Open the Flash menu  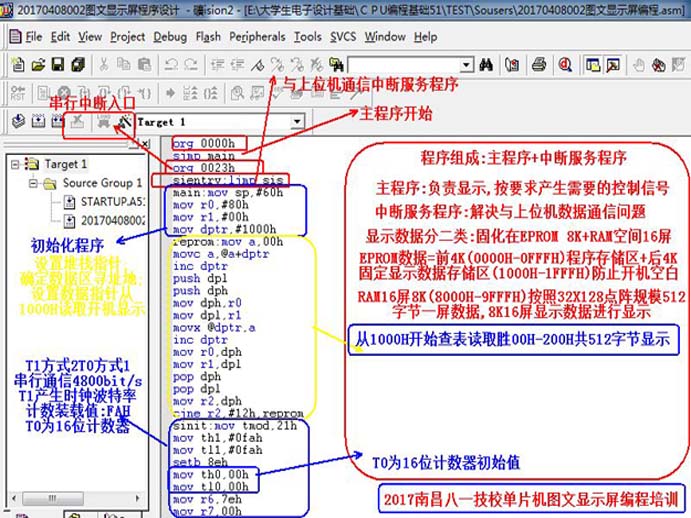(208, 37)
